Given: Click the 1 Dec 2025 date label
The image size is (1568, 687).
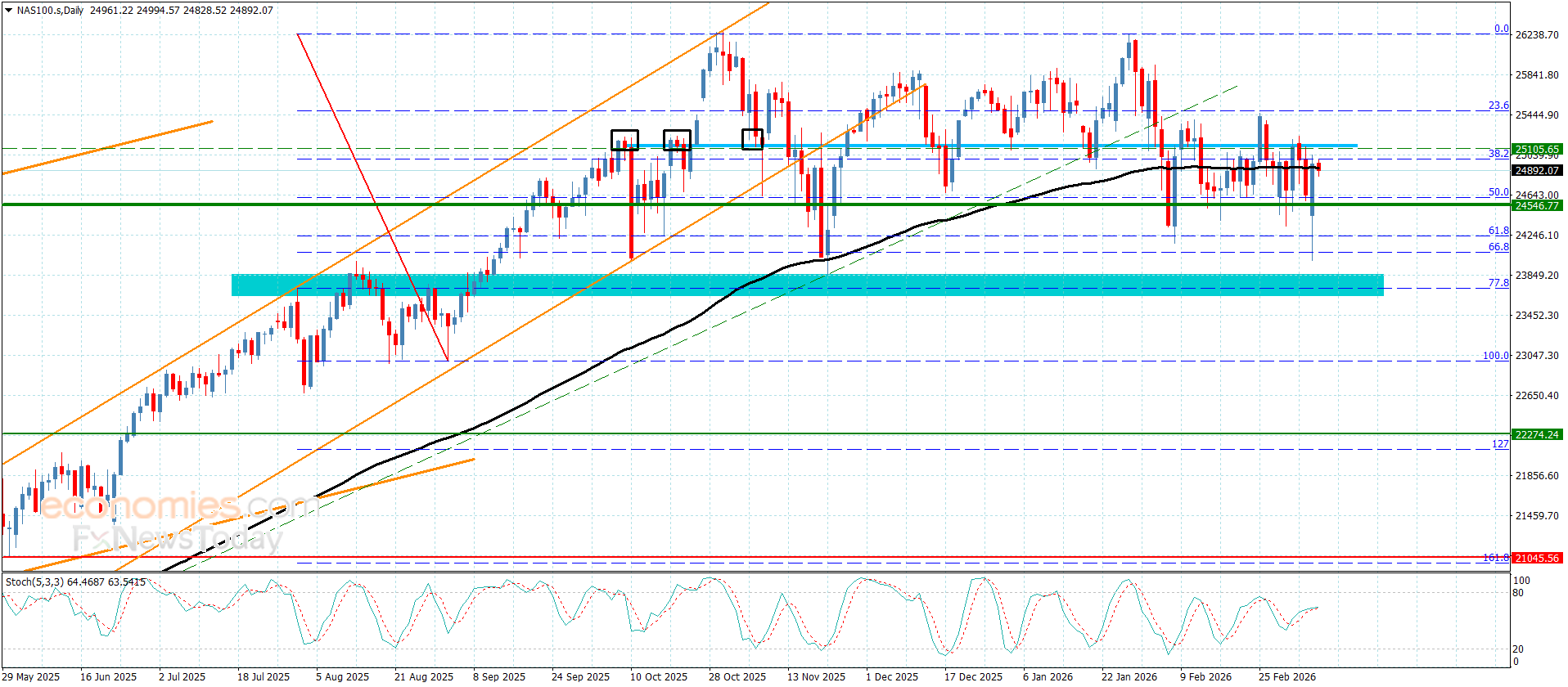Looking at the screenshot, I should click(x=892, y=676).
